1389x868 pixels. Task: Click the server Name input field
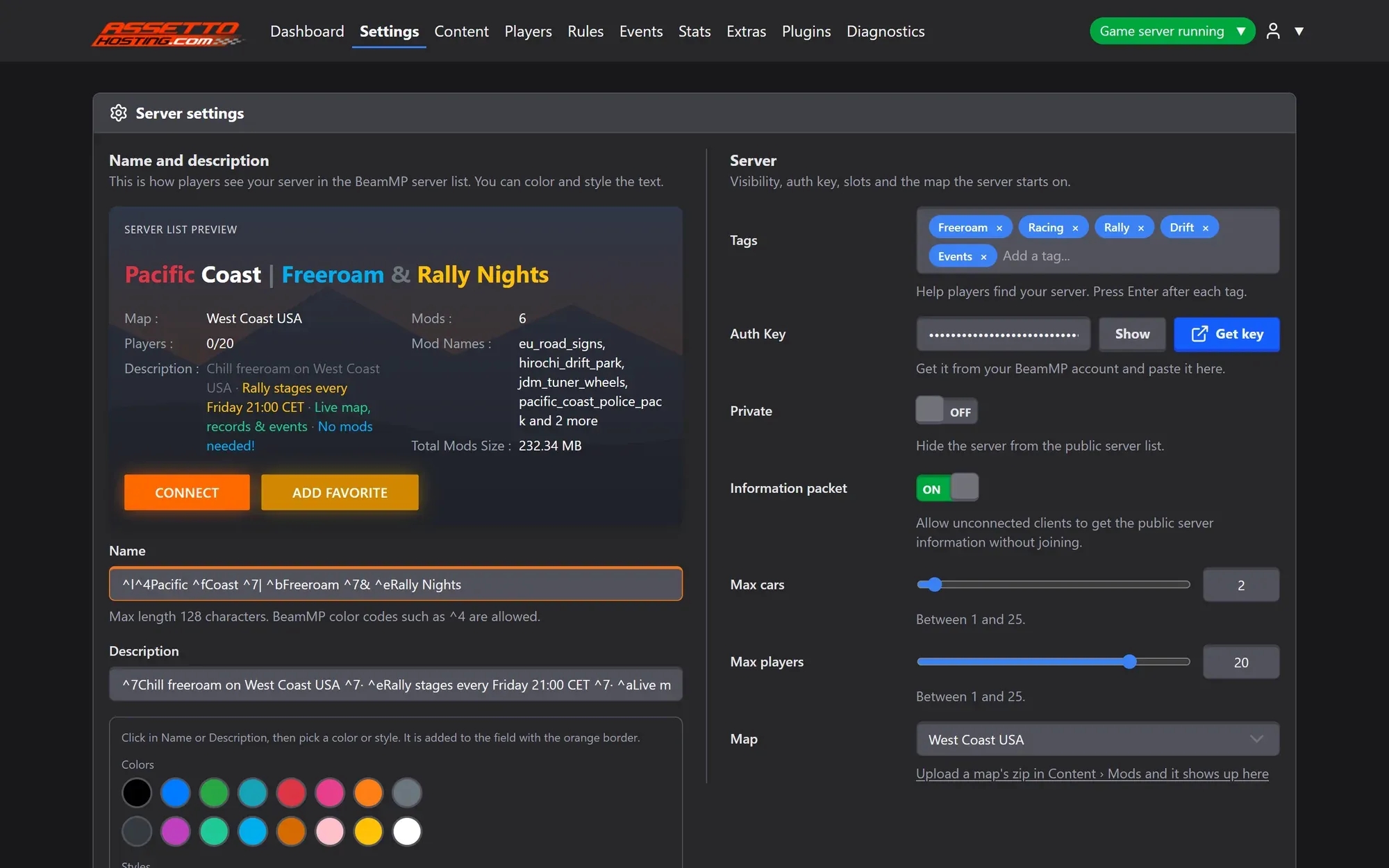(x=396, y=584)
